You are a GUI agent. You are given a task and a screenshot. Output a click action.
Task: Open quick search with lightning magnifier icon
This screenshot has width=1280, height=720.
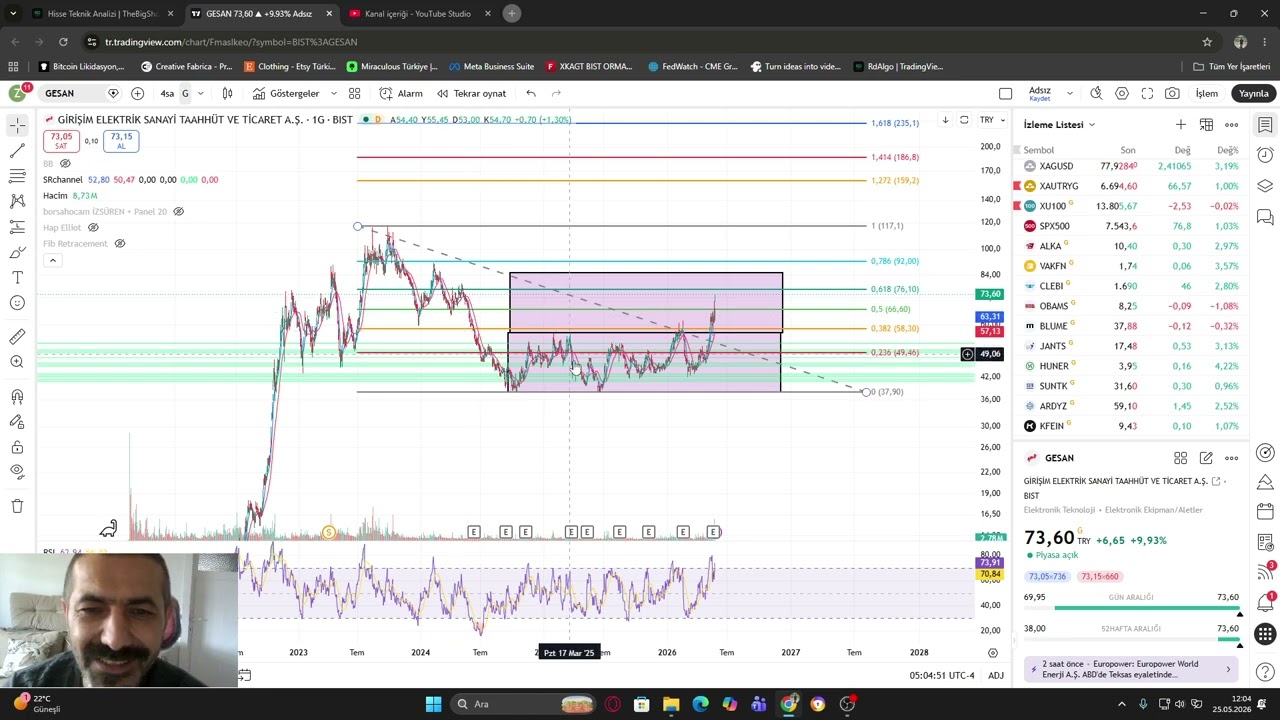click(1096, 93)
